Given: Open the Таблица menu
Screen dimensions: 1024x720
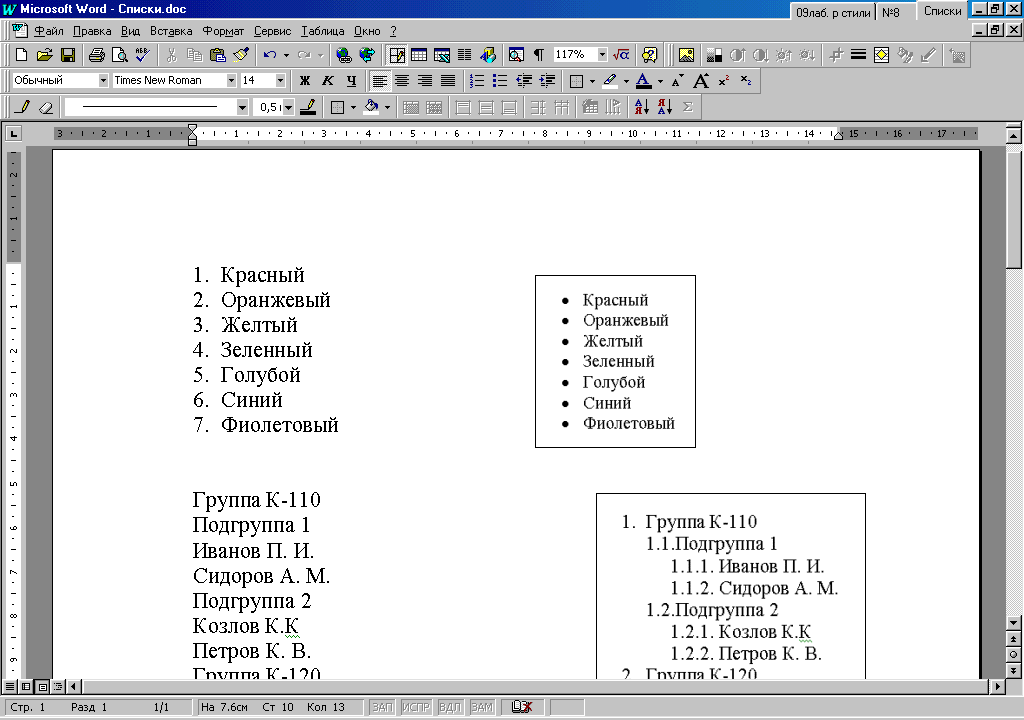Looking at the screenshot, I should click(x=322, y=31).
